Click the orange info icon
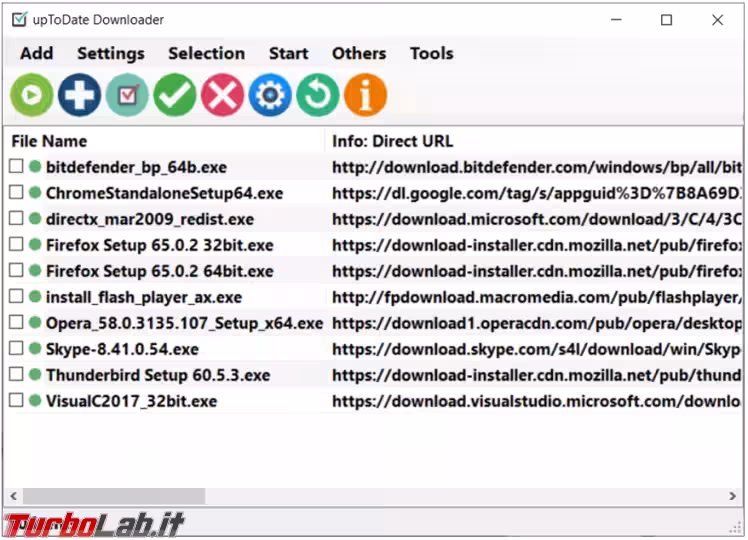 click(x=365, y=95)
